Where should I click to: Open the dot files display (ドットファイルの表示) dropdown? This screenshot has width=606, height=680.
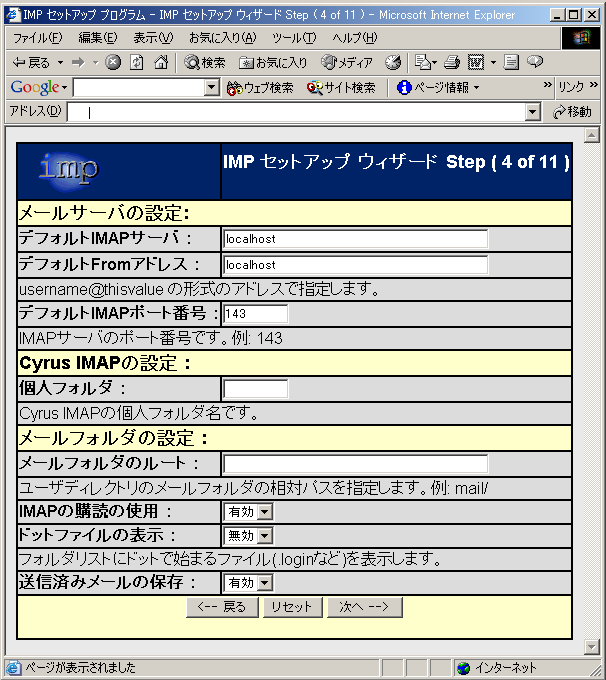pos(265,536)
